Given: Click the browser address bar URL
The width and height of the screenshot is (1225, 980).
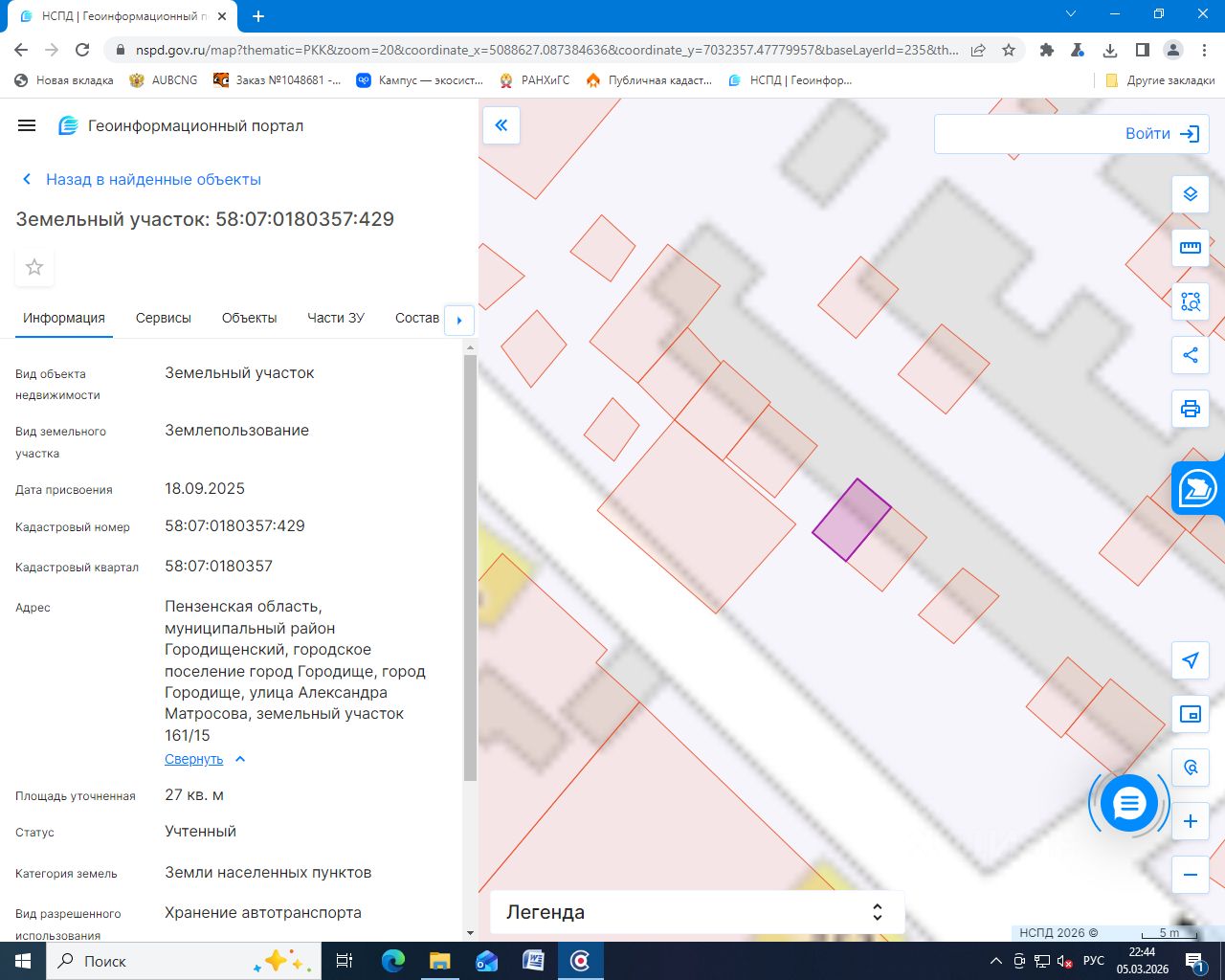Looking at the screenshot, I should coord(546,50).
